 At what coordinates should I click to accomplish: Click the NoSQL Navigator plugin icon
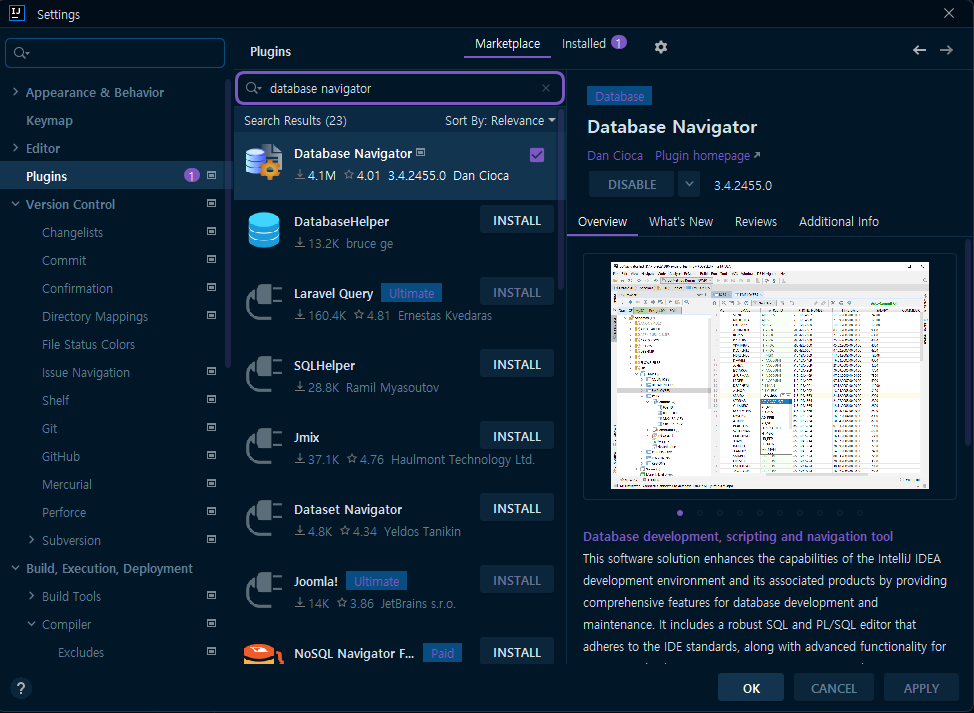pyautogui.click(x=264, y=654)
